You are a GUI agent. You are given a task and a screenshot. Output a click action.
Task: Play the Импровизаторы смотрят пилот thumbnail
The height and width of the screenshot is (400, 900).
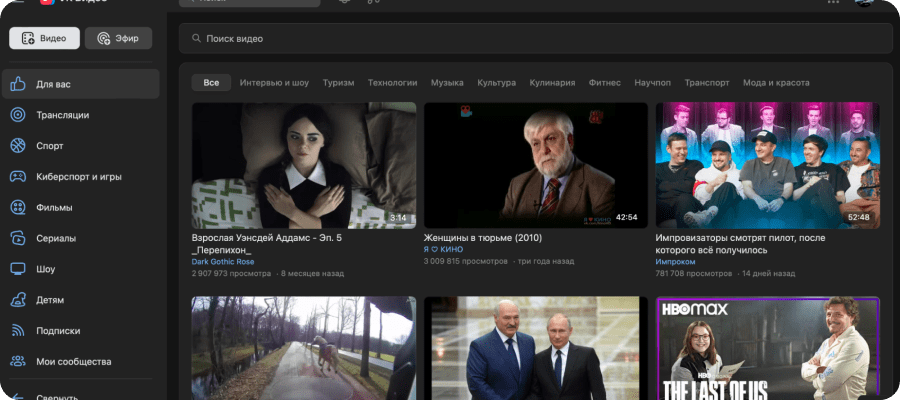point(767,165)
